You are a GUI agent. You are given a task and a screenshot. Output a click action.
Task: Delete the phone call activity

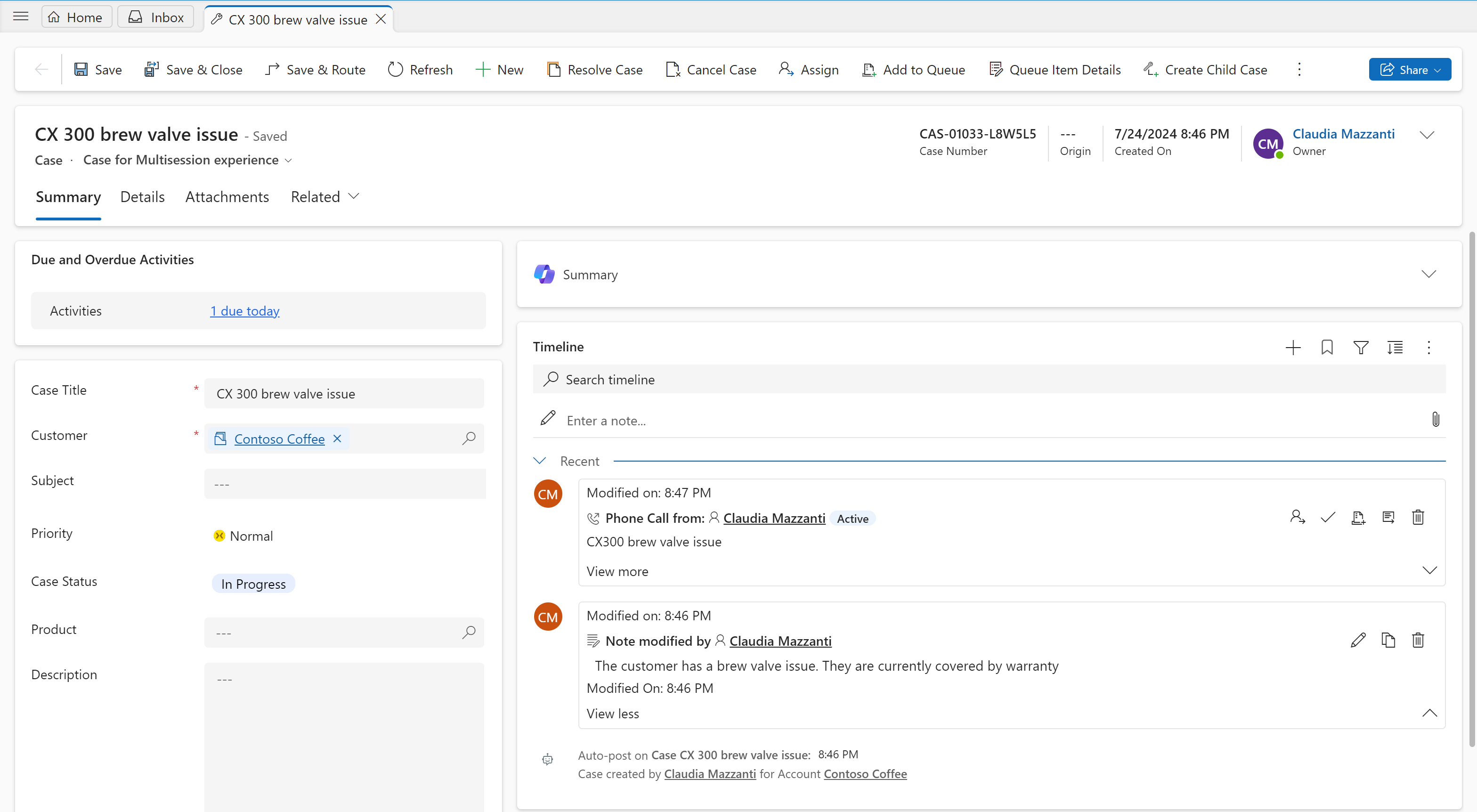pos(1418,517)
